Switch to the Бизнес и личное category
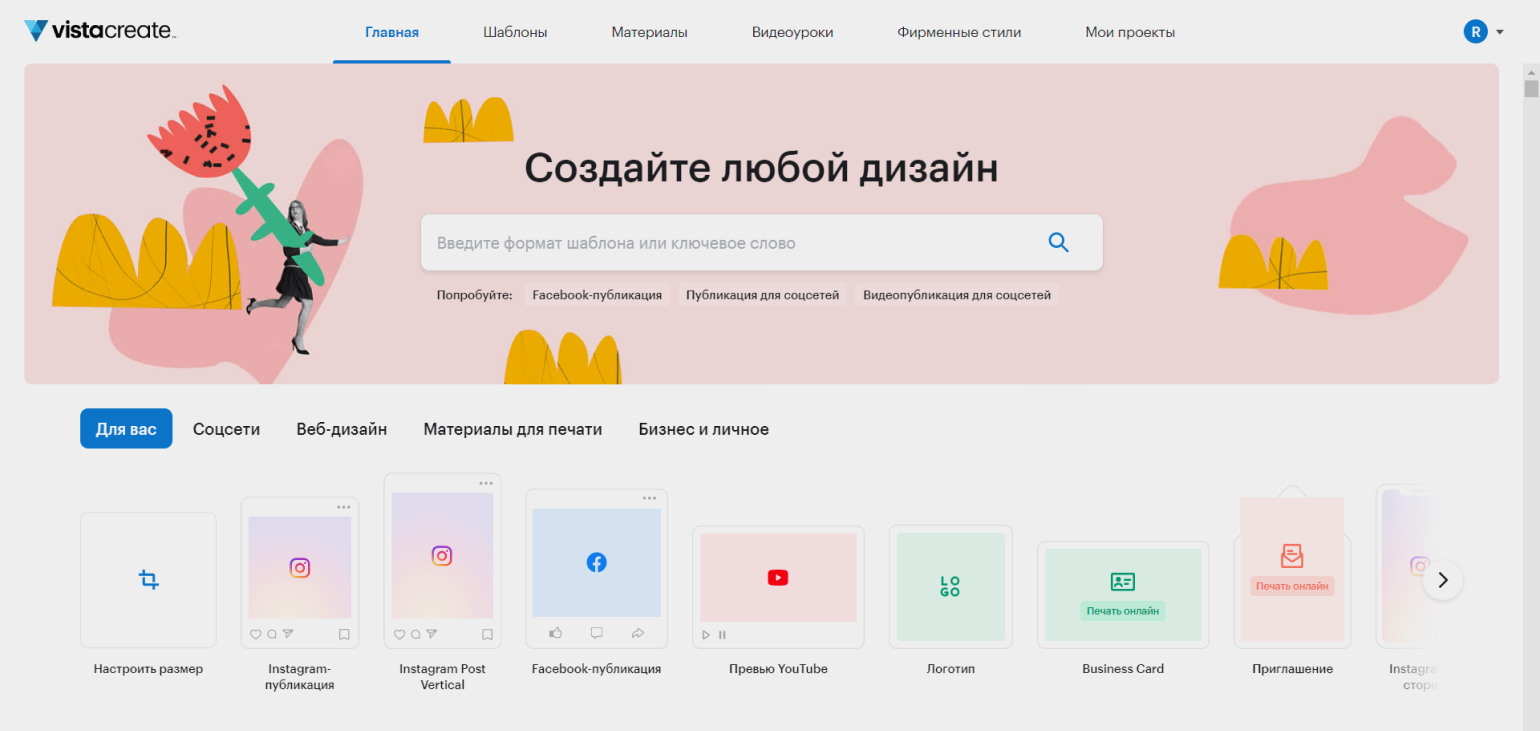The image size is (1540, 731). tap(704, 429)
